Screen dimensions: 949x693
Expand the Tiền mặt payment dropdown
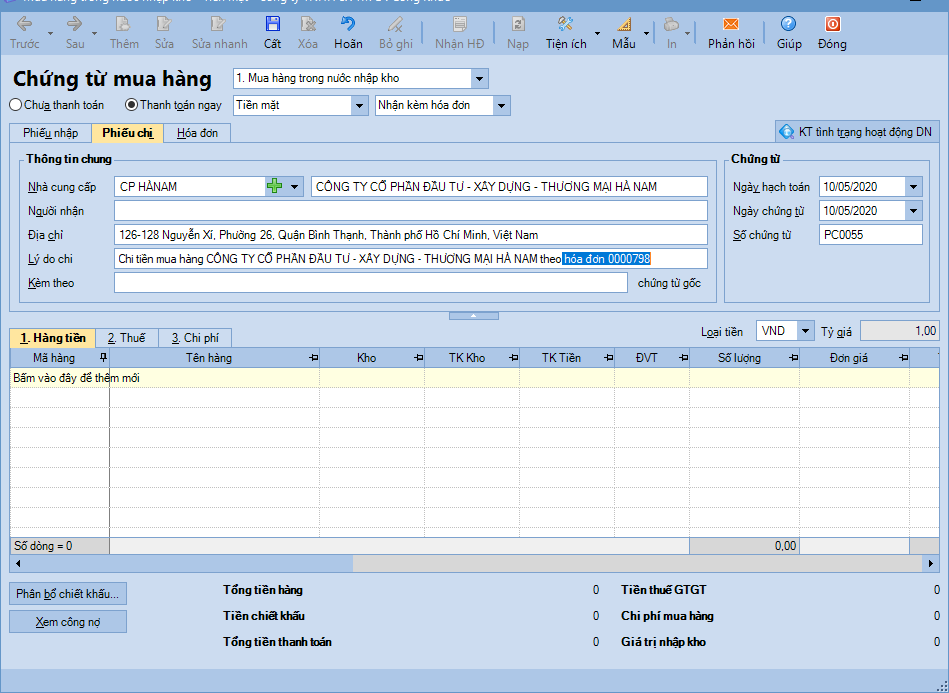pos(359,105)
